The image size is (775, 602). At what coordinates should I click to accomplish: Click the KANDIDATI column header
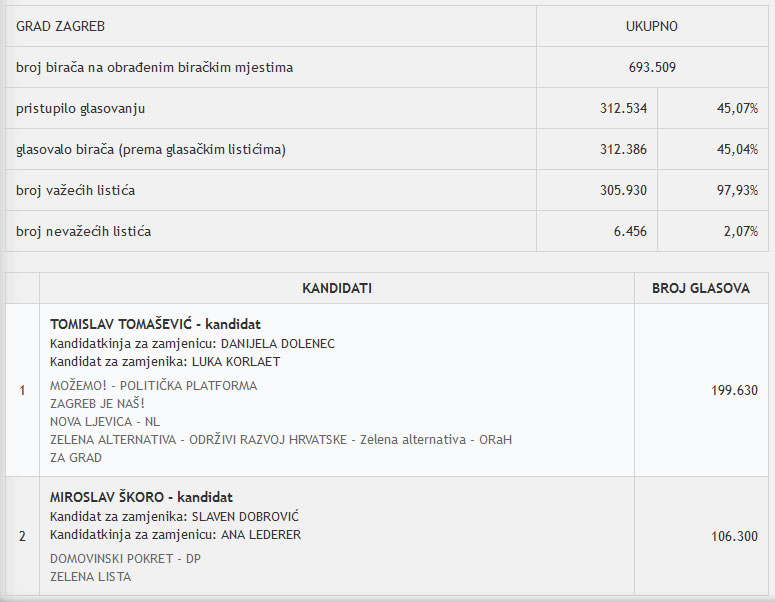(x=337, y=288)
